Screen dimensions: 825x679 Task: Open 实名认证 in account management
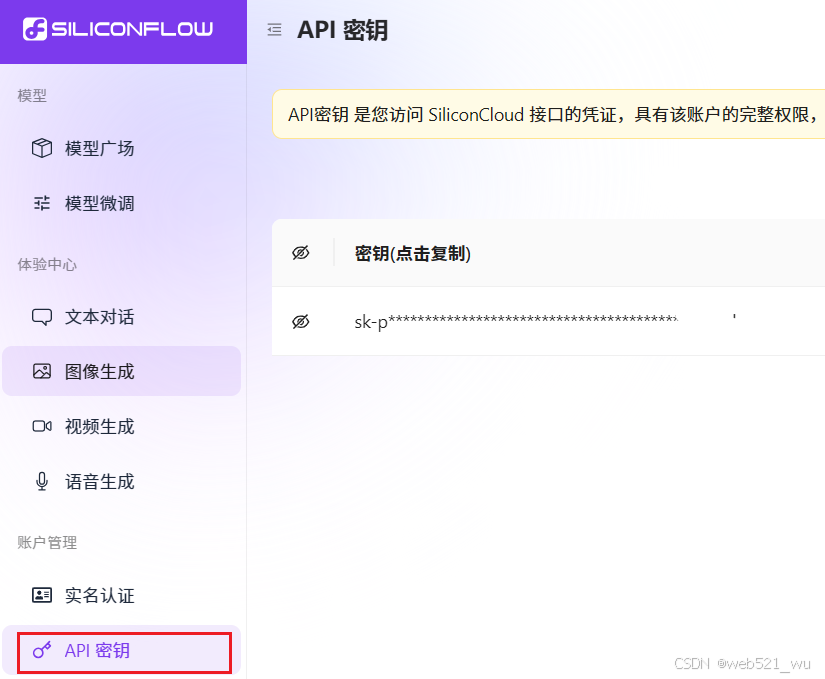(x=122, y=595)
